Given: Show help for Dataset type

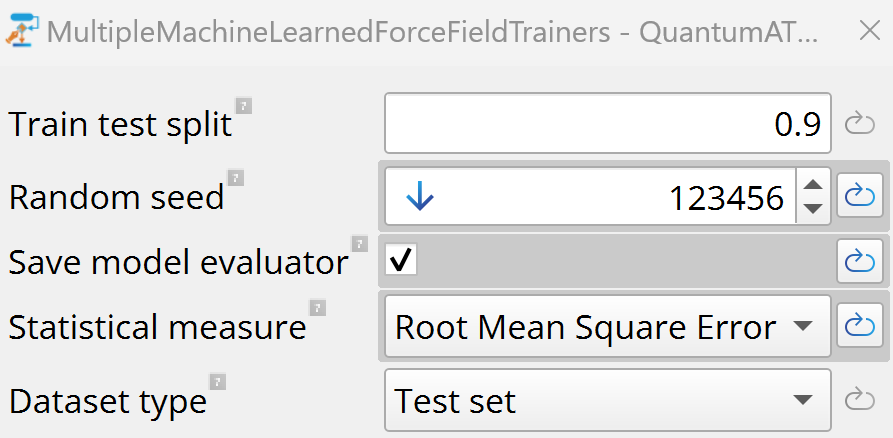Looking at the screenshot, I should (217, 382).
